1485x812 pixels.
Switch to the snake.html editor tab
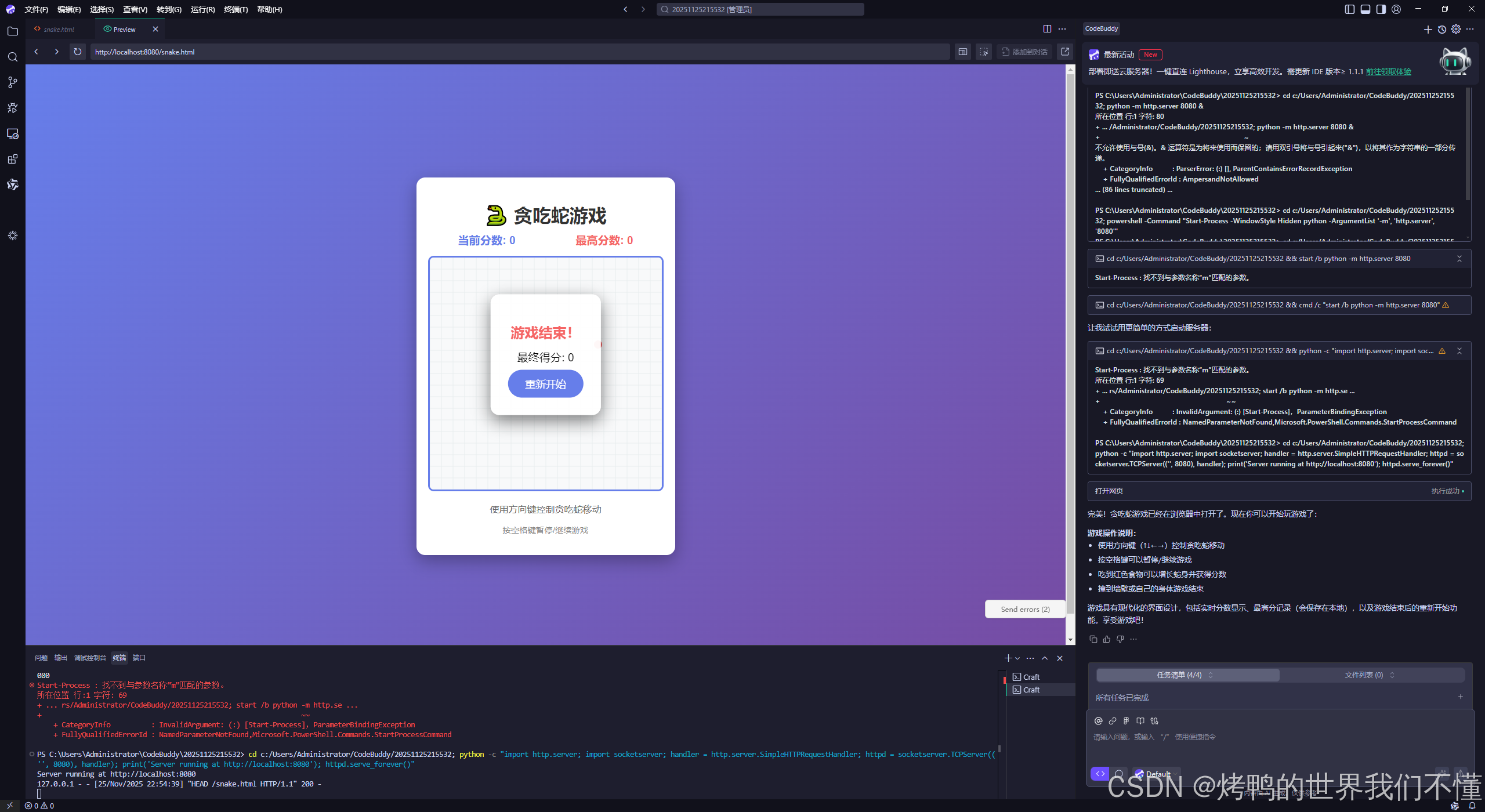pyautogui.click(x=59, y=29)
